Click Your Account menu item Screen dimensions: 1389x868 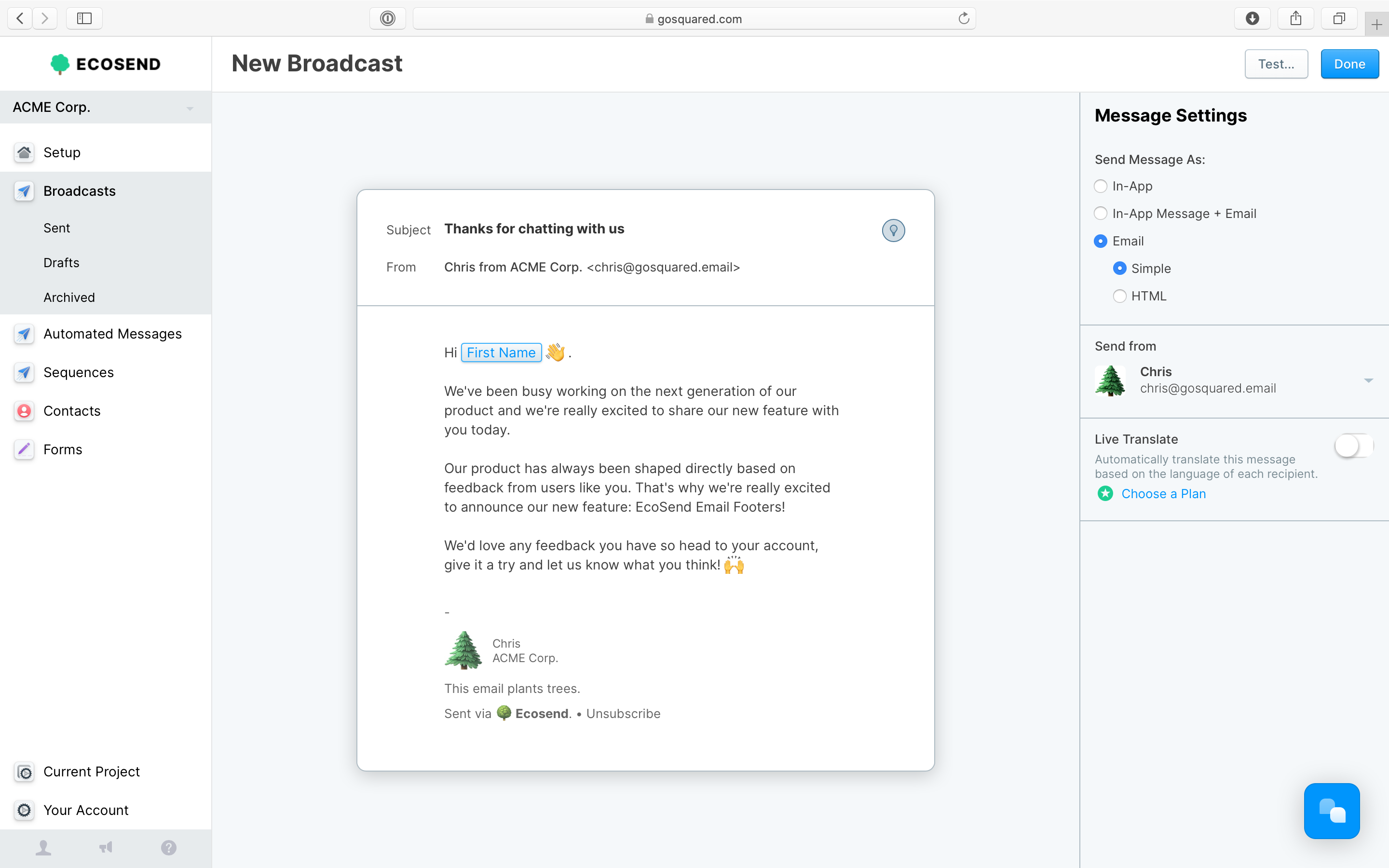pos(106,811)
